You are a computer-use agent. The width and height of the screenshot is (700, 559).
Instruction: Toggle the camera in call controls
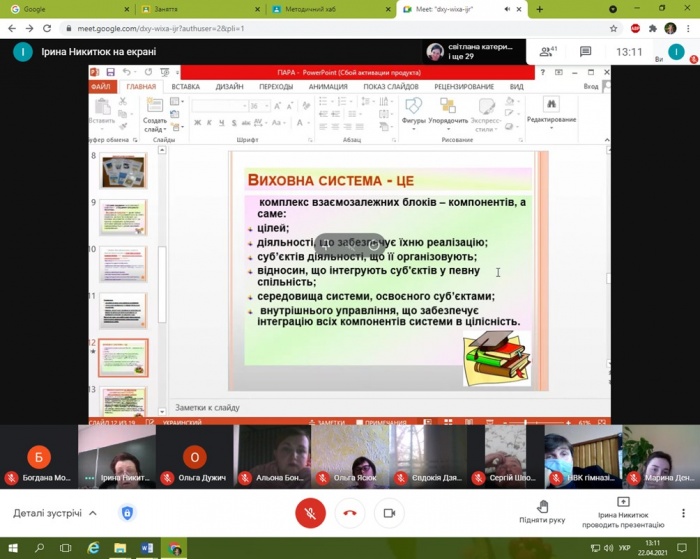(389, 513)
